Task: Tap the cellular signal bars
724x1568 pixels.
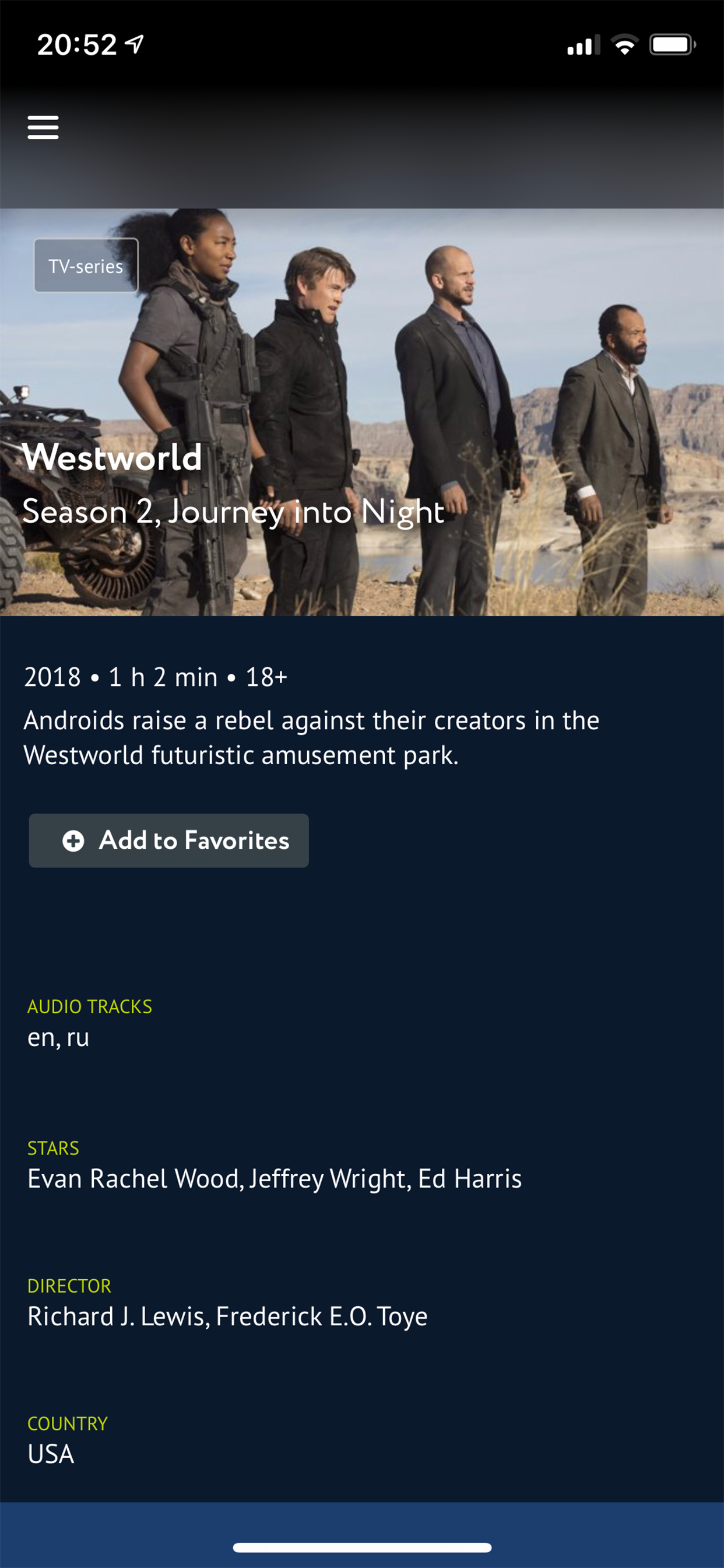Action: pos(583,45)
